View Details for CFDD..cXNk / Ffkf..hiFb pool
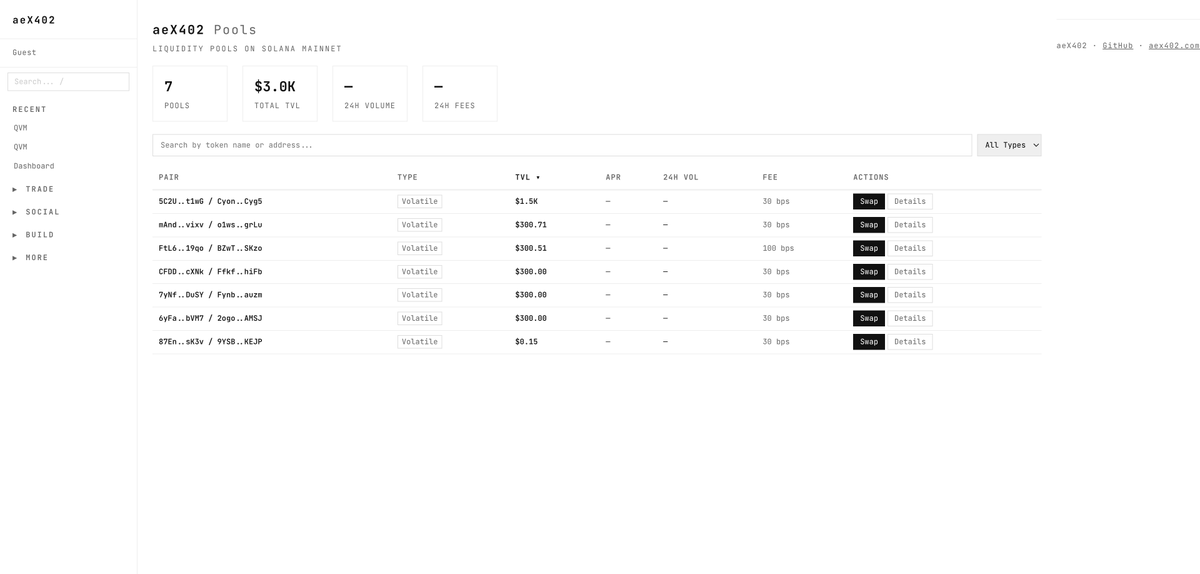Viewport: 1200px width, 574px height. (910, 272)
